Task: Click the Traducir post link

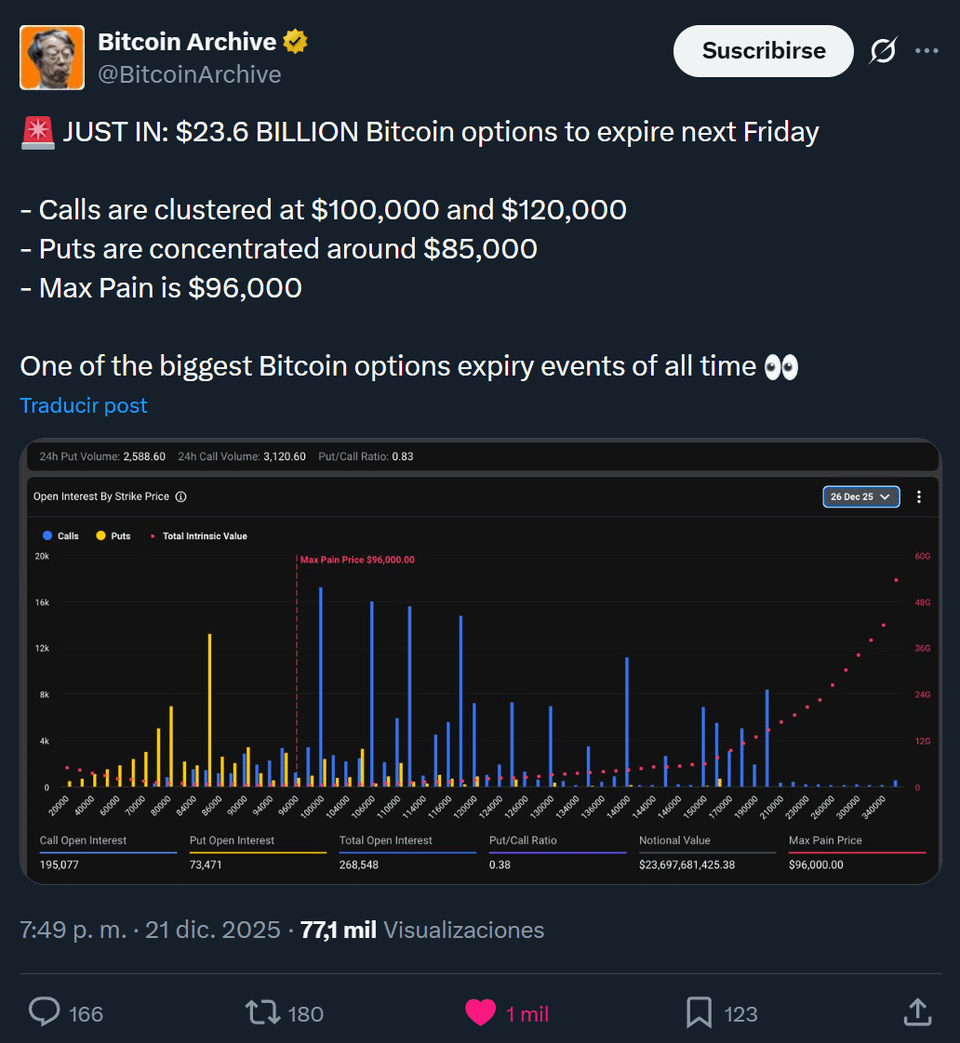Action: tap(83, 405)
